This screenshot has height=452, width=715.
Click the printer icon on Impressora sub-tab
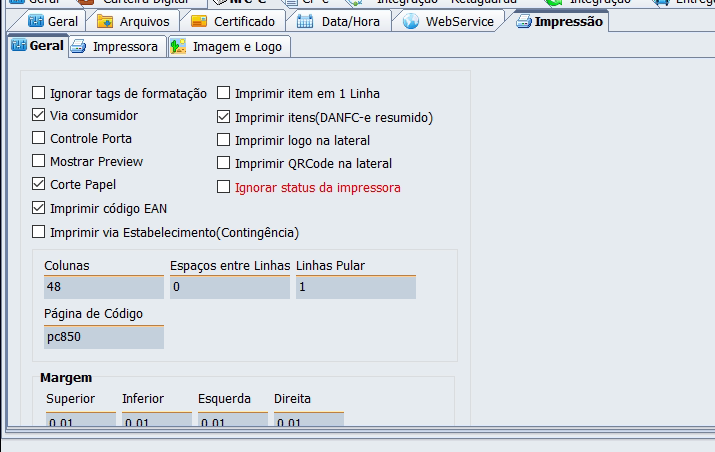click(x=79, y=46)
